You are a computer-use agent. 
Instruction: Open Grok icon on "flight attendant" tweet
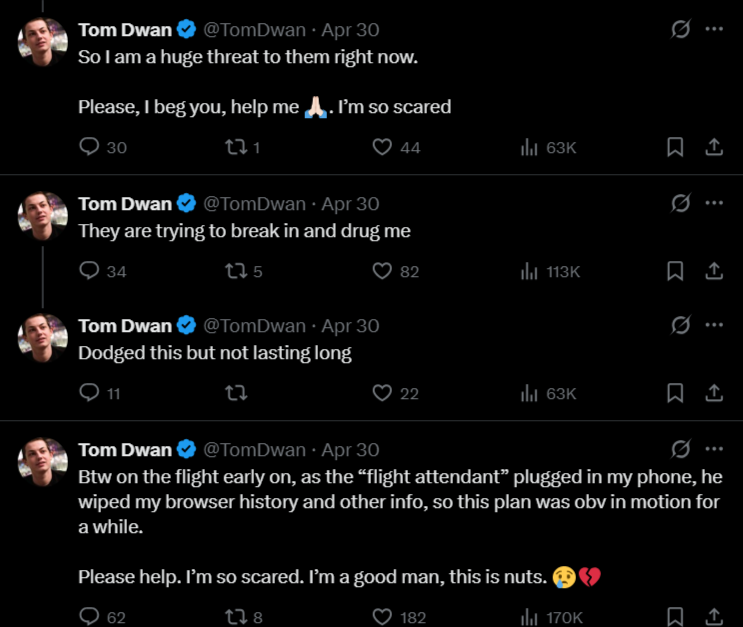[x=680, y=448]
